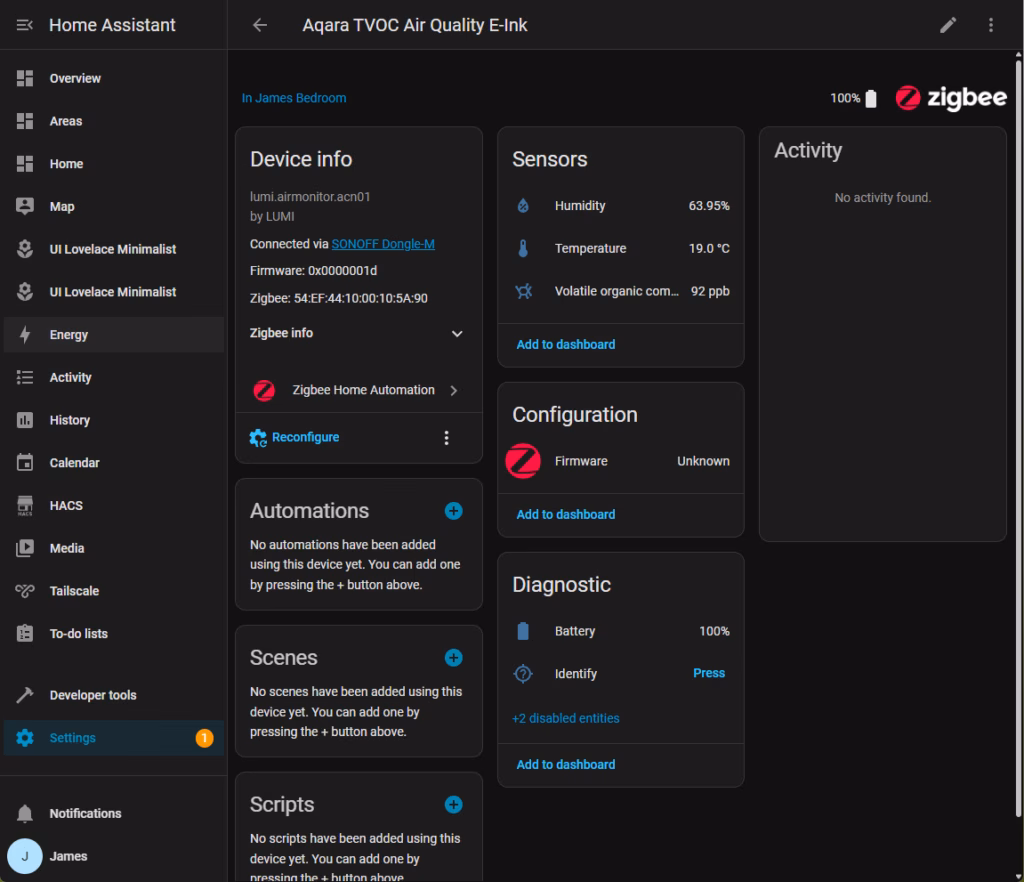
Task: Click the SONOFF Dongle-M link
Action: 383,244
